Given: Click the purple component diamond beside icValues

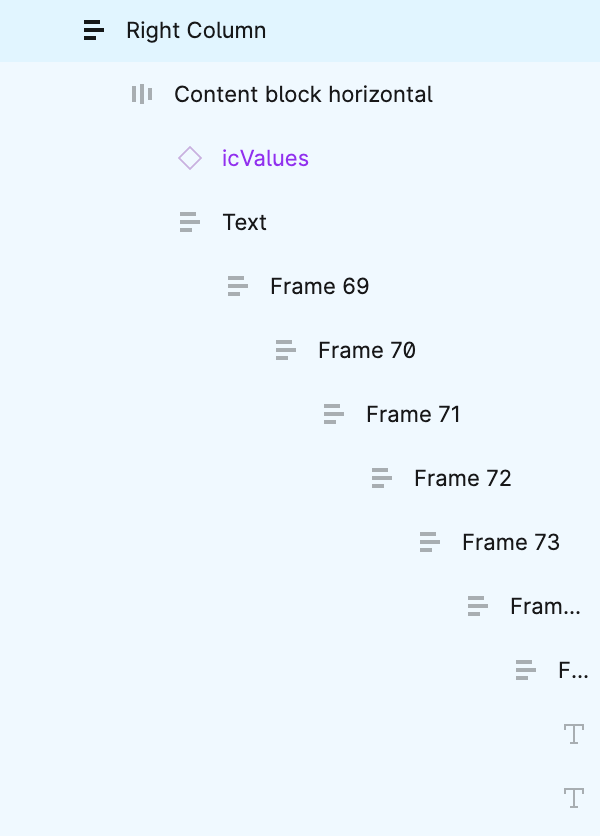Looking at the screenshot, I should 189,158.
